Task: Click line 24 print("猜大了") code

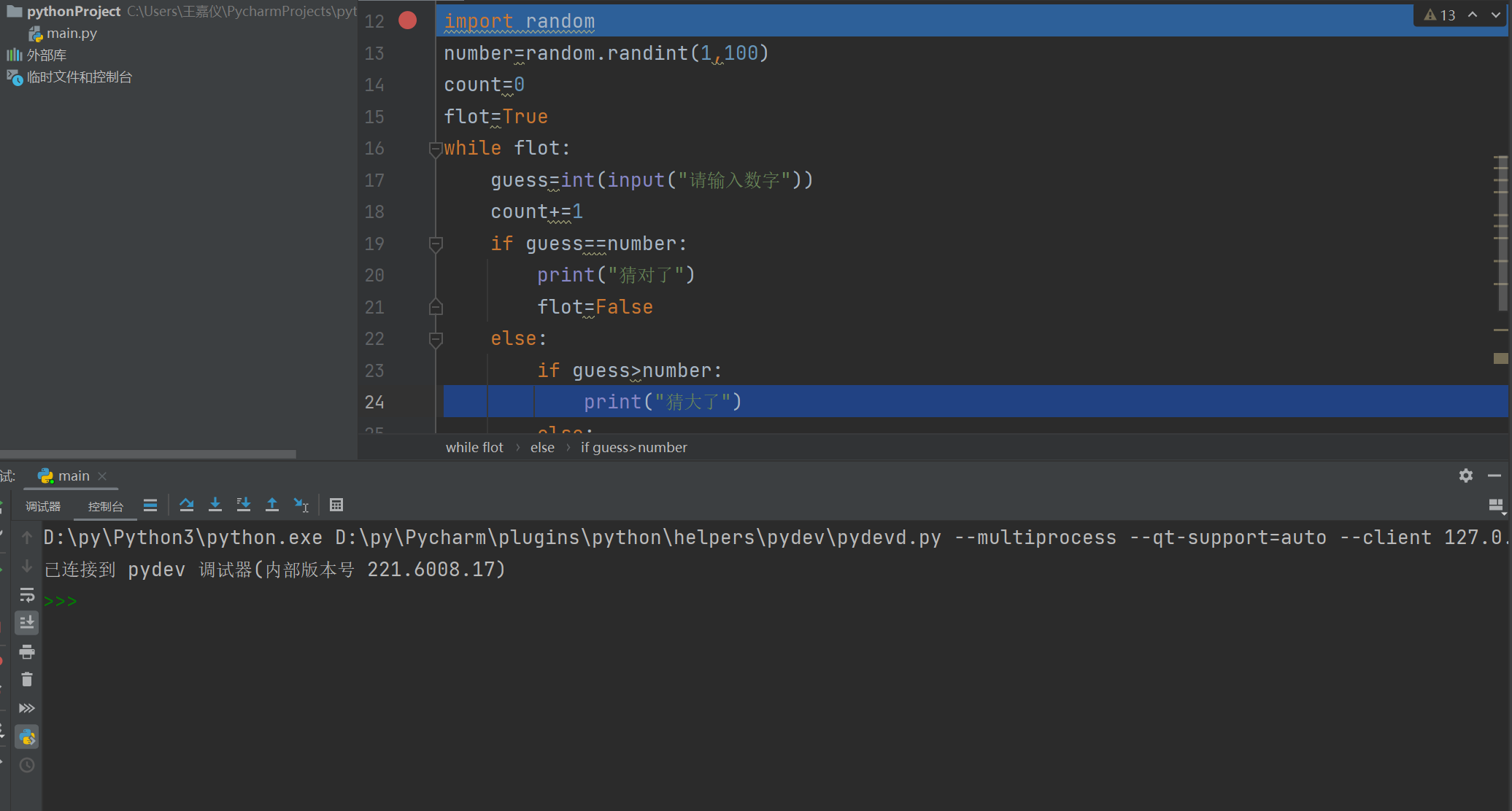Action: [x=663, y=402]
